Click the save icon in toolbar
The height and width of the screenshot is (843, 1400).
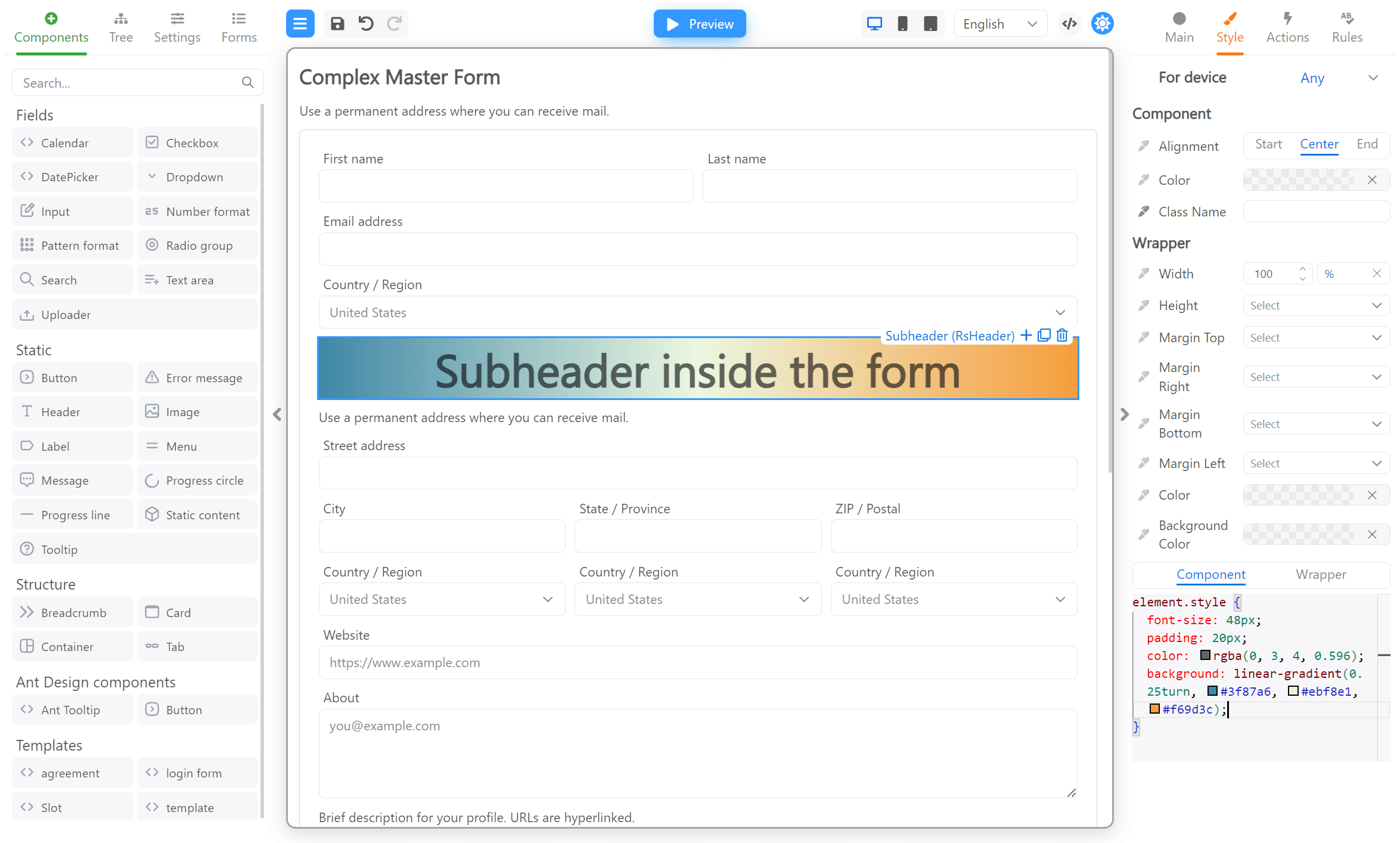[337, 24]
